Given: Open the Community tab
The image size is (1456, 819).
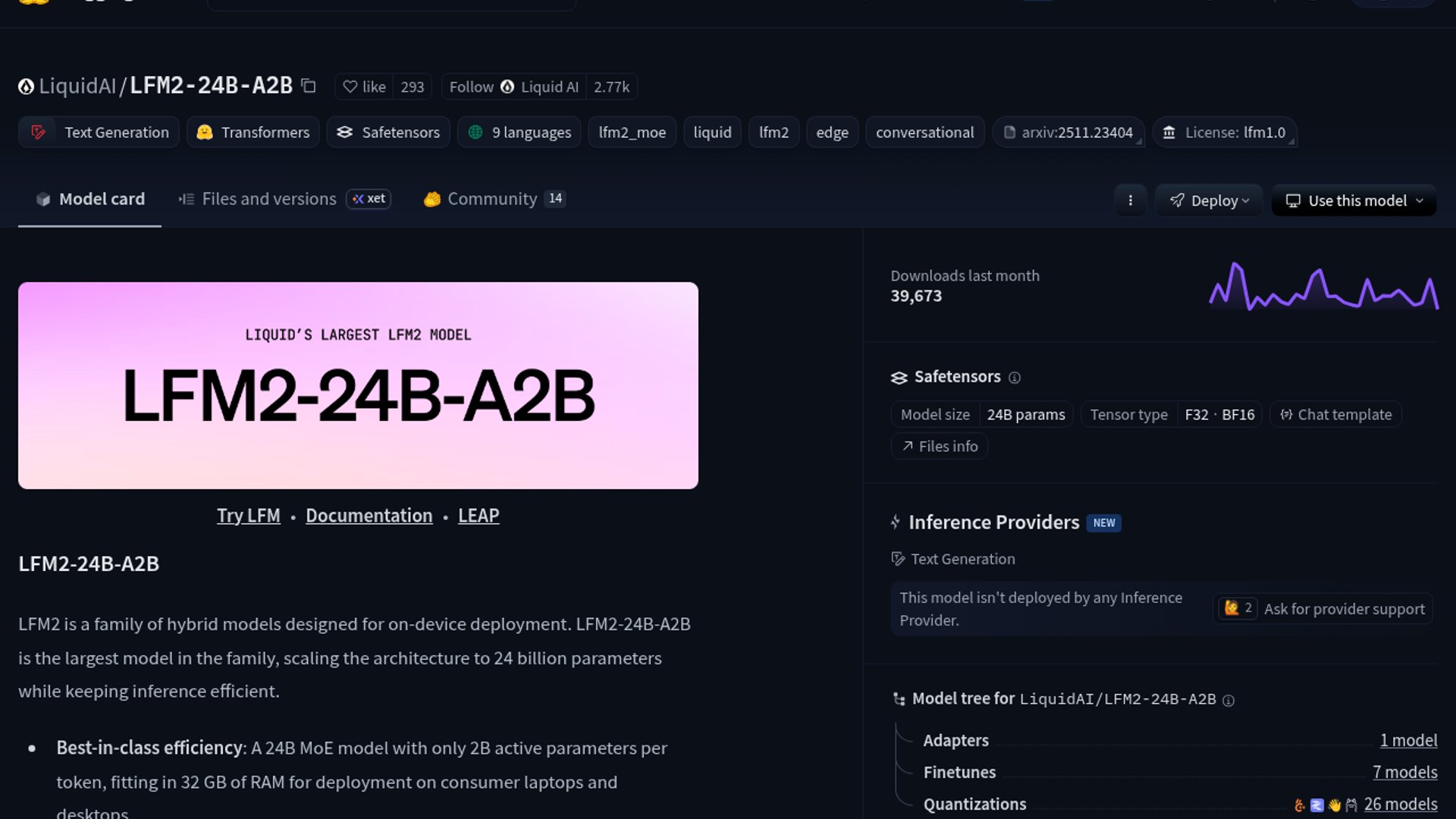Looking at the screenshot, I should tap(491, 199).
